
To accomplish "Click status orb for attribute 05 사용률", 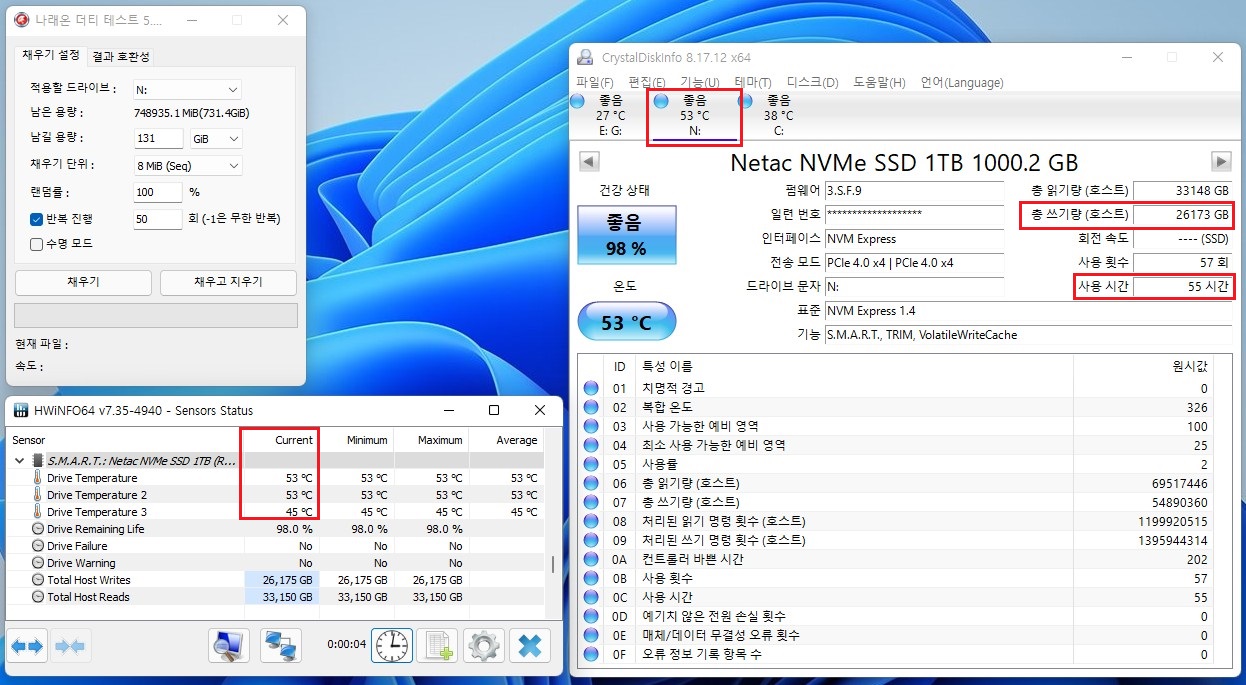I will [591, 464].
